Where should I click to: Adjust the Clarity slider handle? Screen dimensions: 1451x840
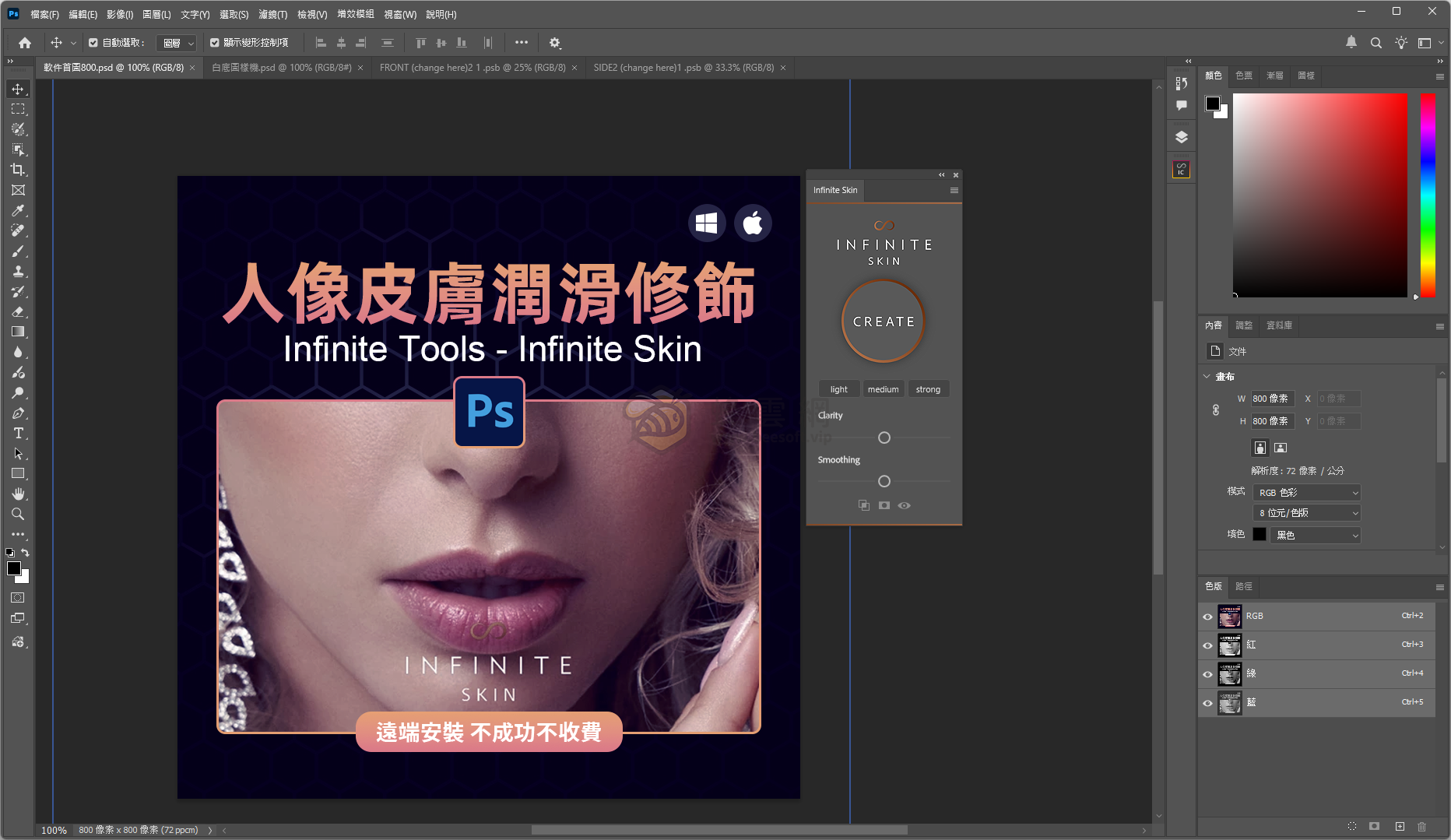[x=884, y=438]
